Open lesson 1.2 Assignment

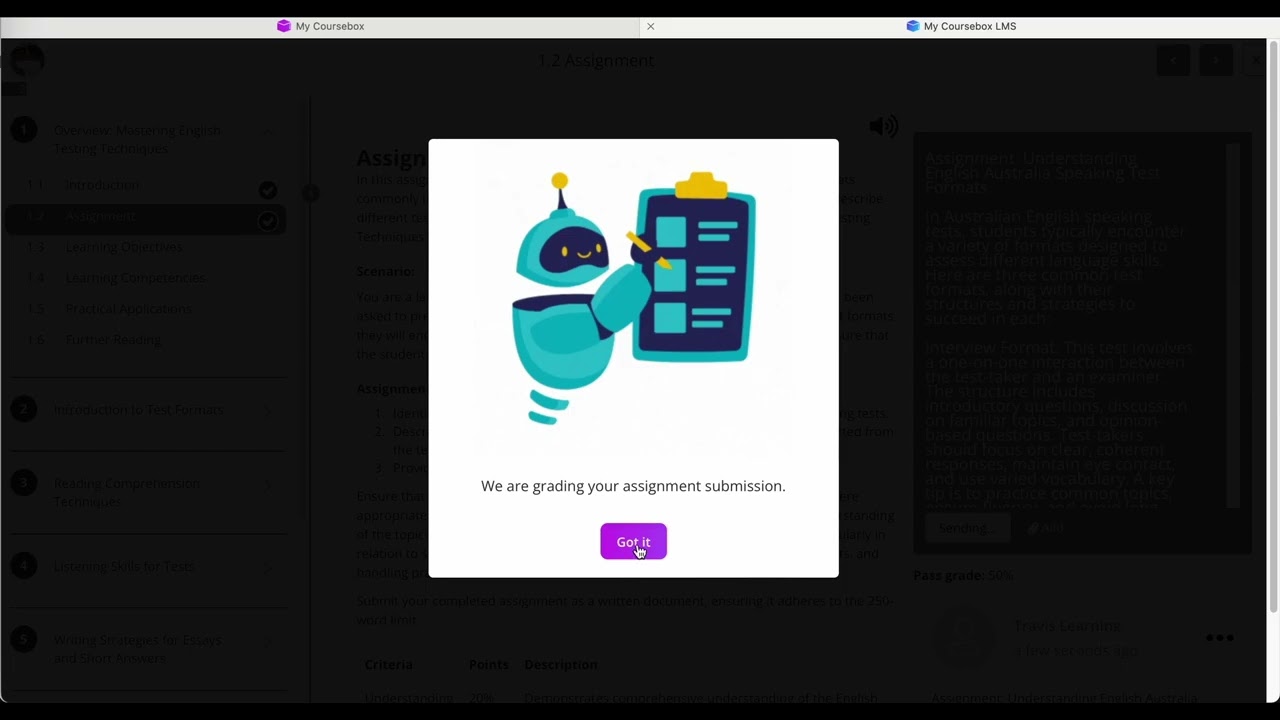(x=100, y=216)
